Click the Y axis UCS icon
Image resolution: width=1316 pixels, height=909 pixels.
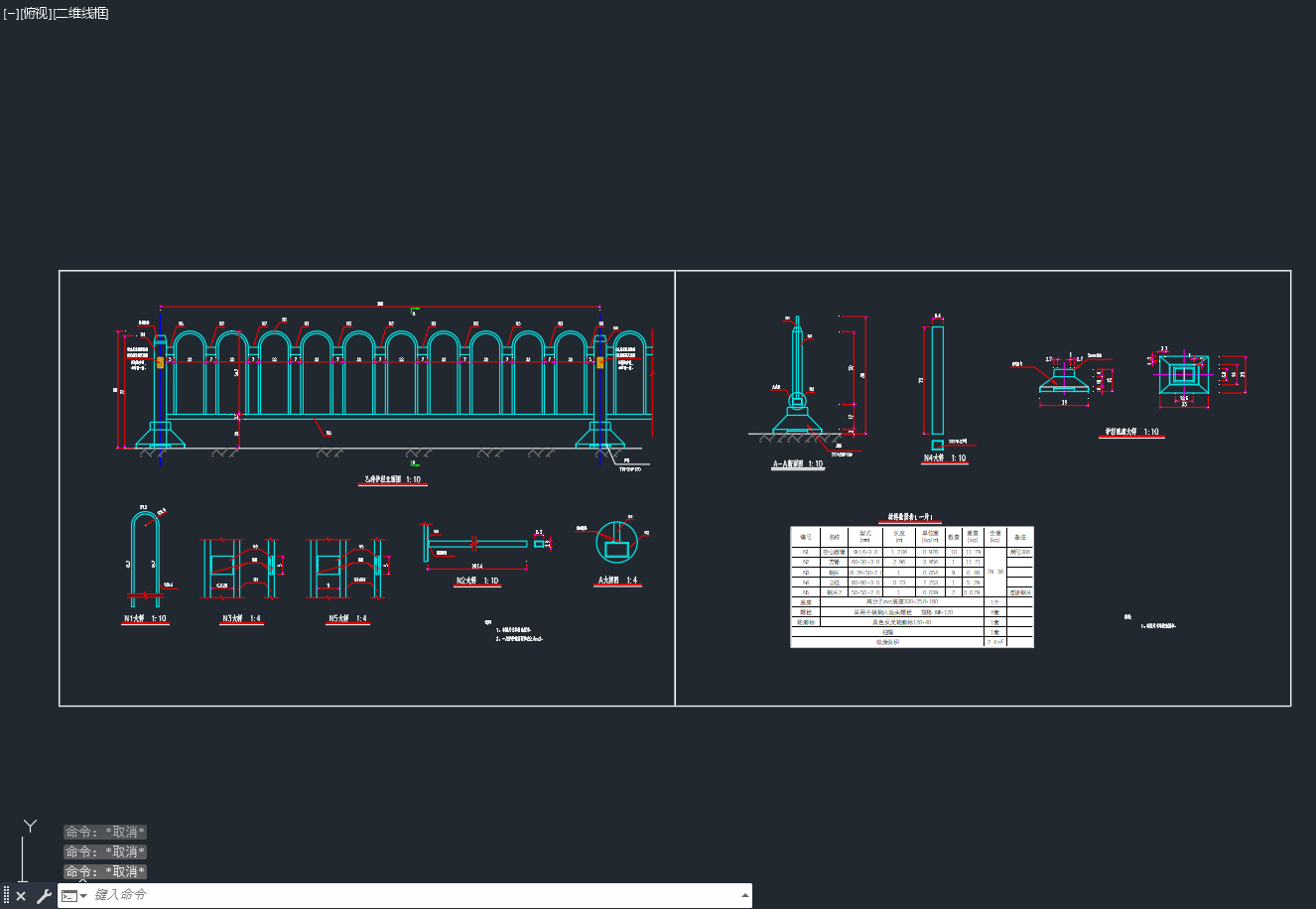tap(31, 826)
